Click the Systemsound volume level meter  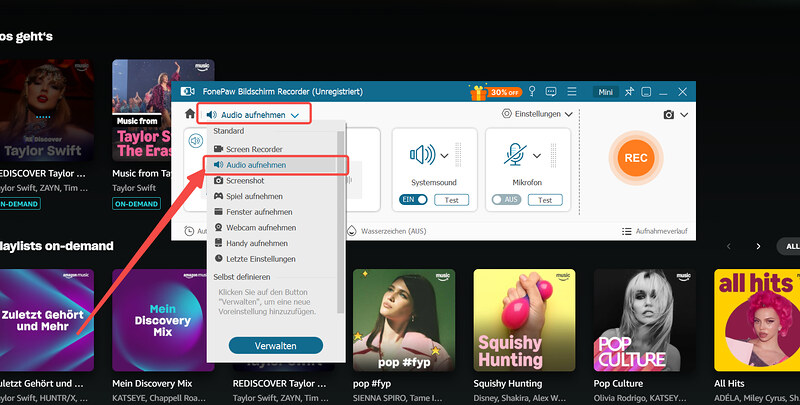click(458, 155)
